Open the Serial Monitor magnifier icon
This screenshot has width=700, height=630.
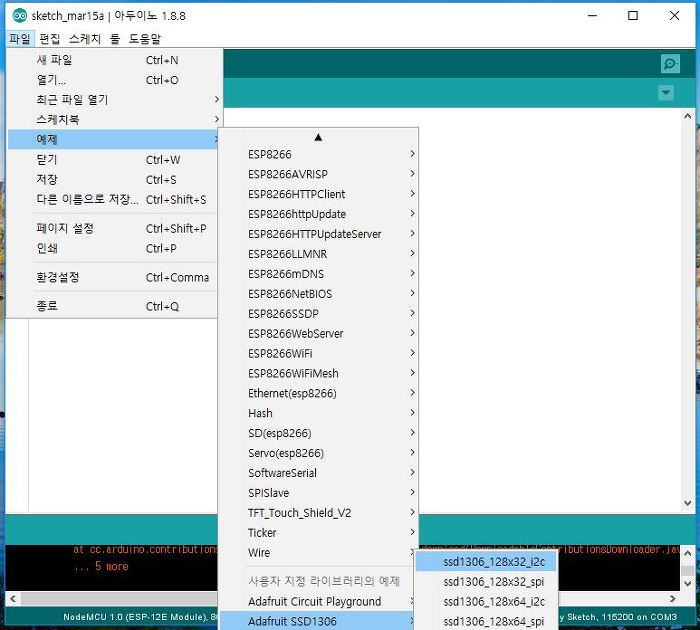pyautogui.click(x=670, y=64)
